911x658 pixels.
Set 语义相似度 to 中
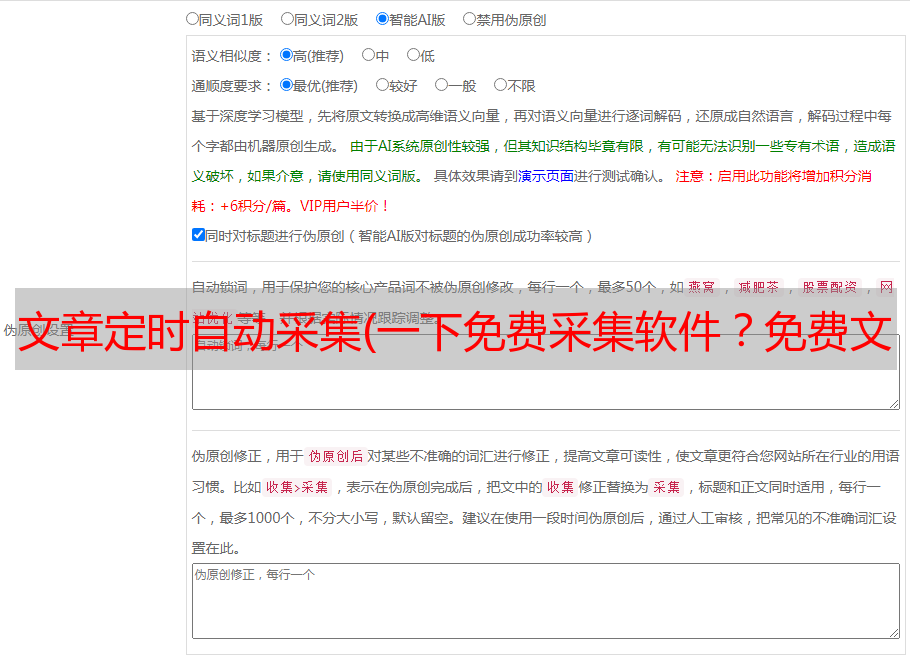pyautogui.click(x=368, y=55)
